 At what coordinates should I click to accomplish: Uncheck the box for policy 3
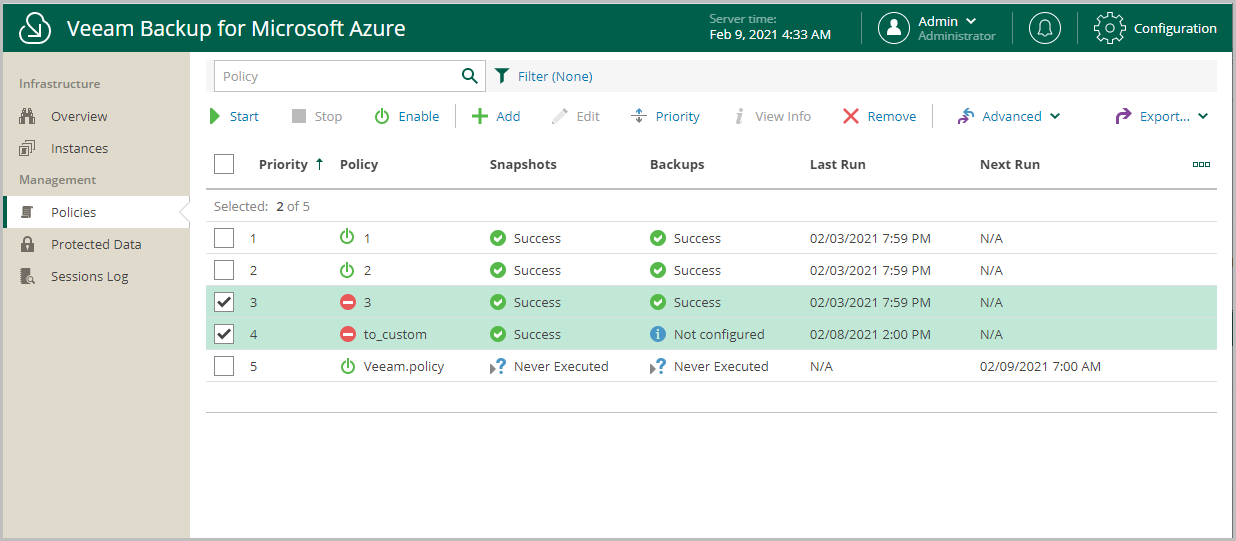224,302
